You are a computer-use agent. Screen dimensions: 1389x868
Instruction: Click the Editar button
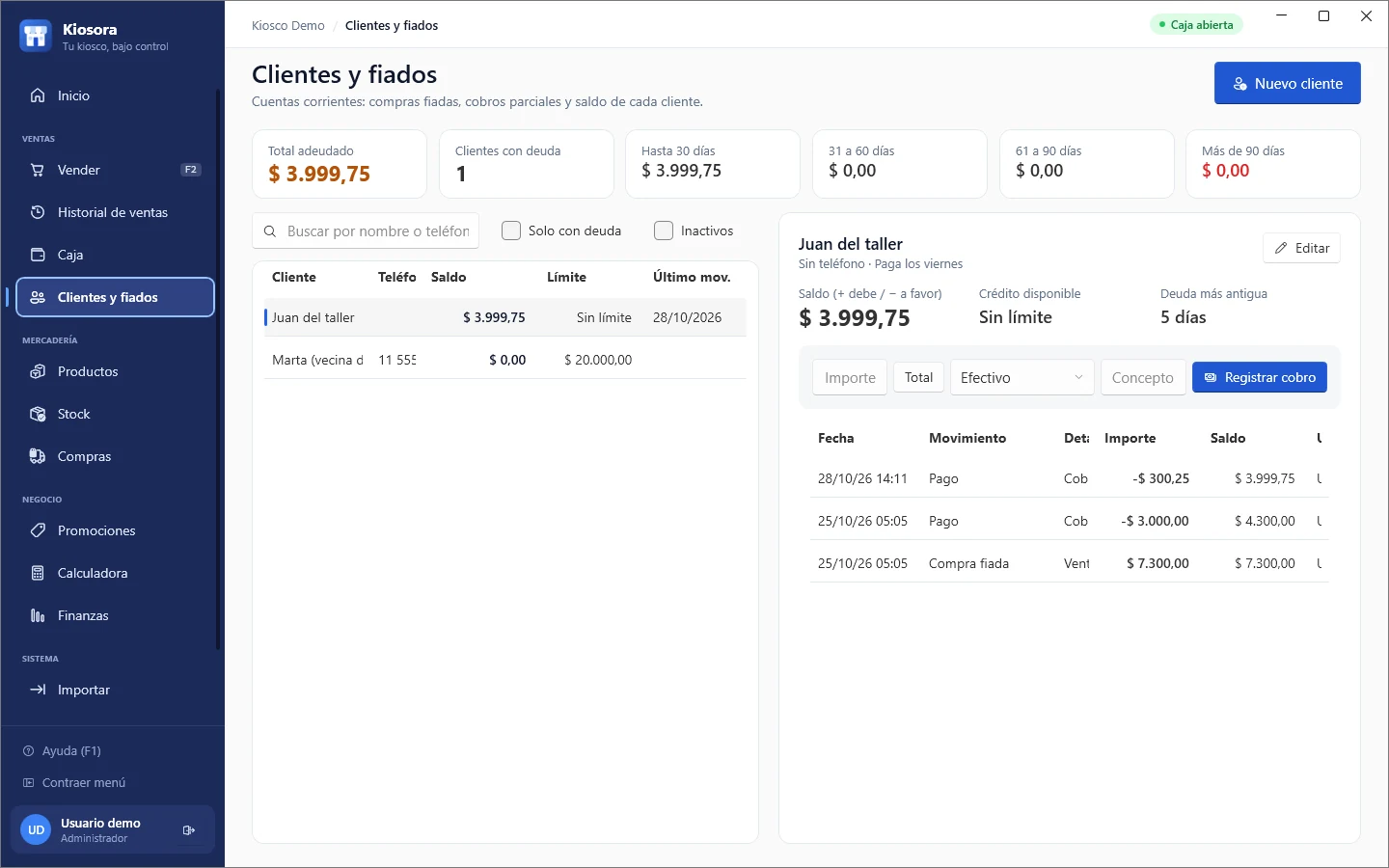pyautogui.click(x=1301, y=248)
